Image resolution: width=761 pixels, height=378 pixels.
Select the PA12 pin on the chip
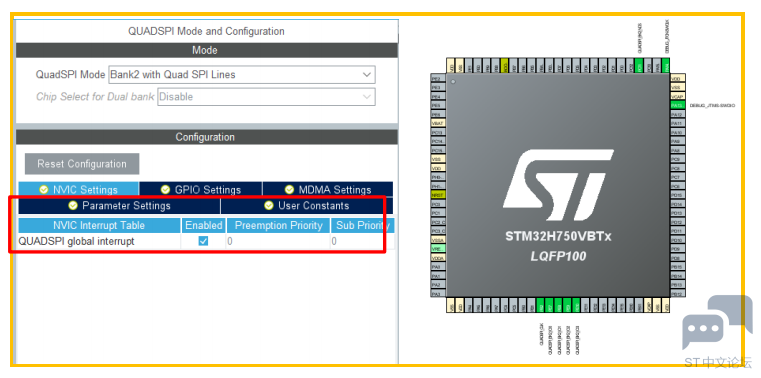point(678,115)
